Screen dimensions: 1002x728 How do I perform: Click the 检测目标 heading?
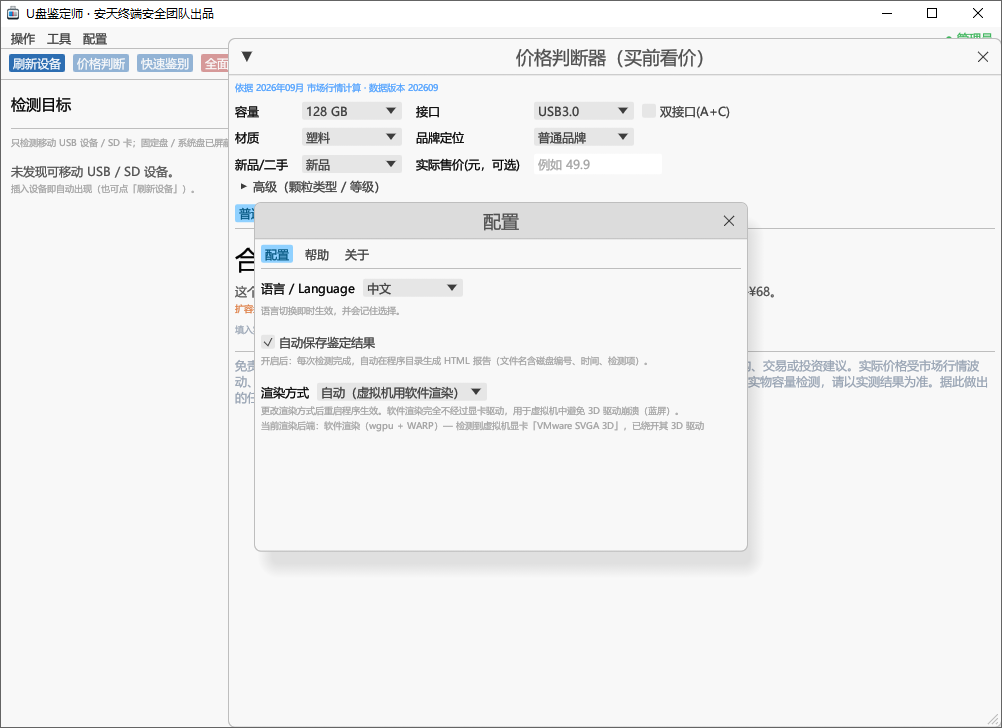(41, 105)
